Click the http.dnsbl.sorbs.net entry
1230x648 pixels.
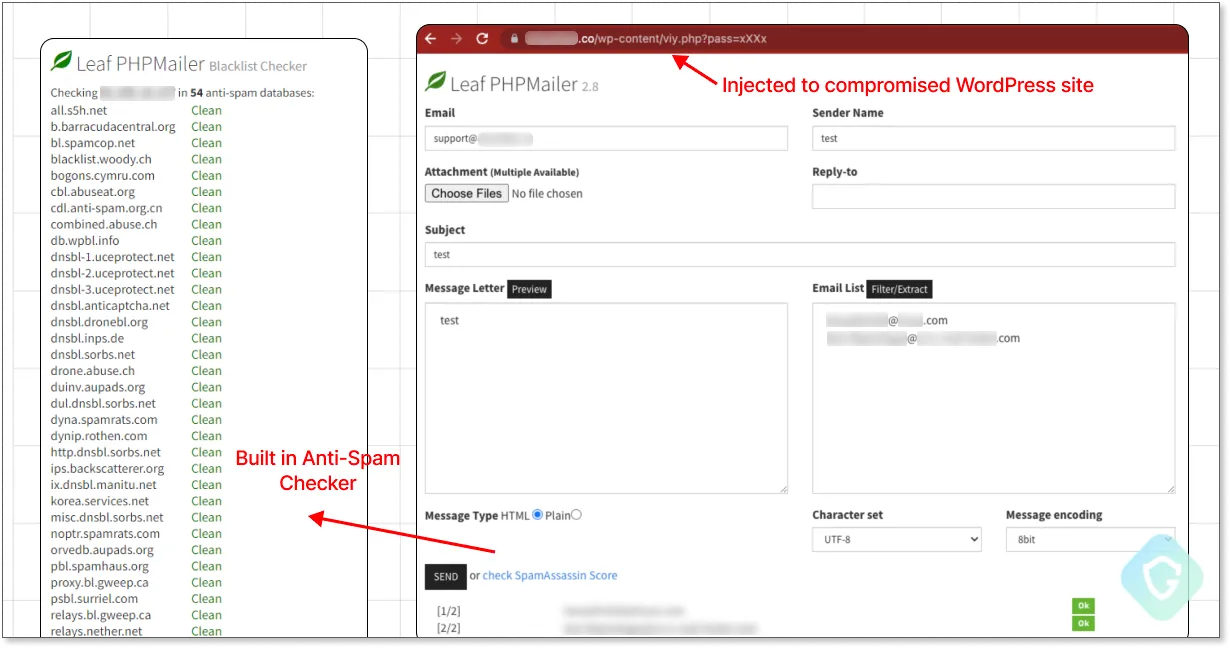(x=106, y=452)
